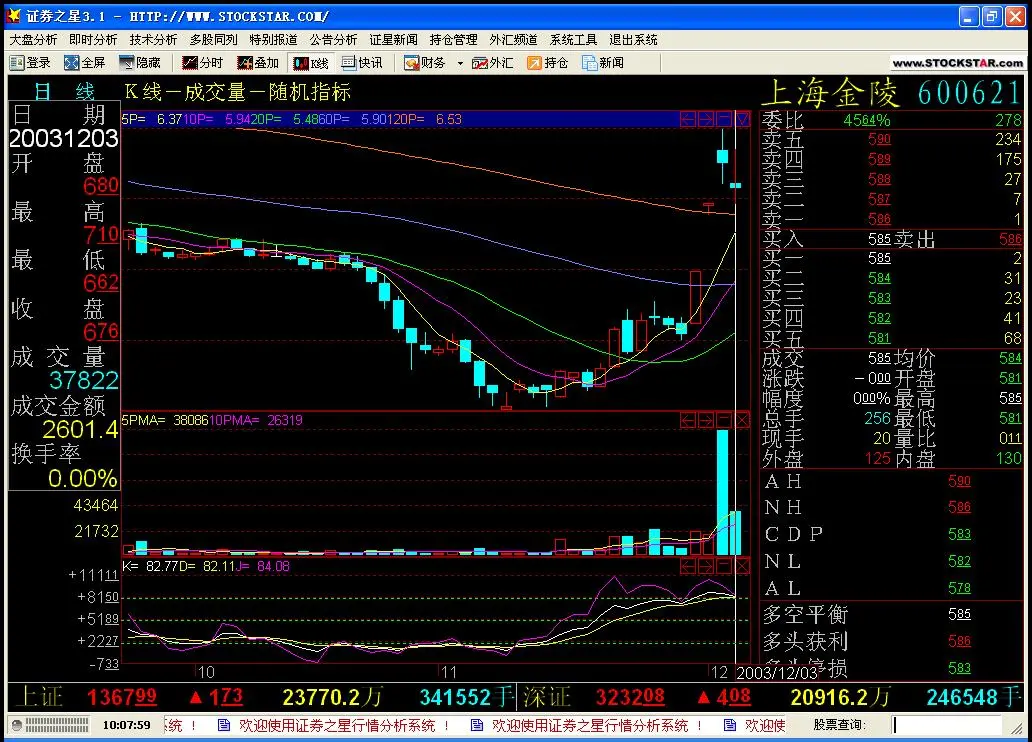The width and height of the screenshot is (1032, 742).
Task: Click left arrow in K-line chart header
Action: [x=688, y=119]
